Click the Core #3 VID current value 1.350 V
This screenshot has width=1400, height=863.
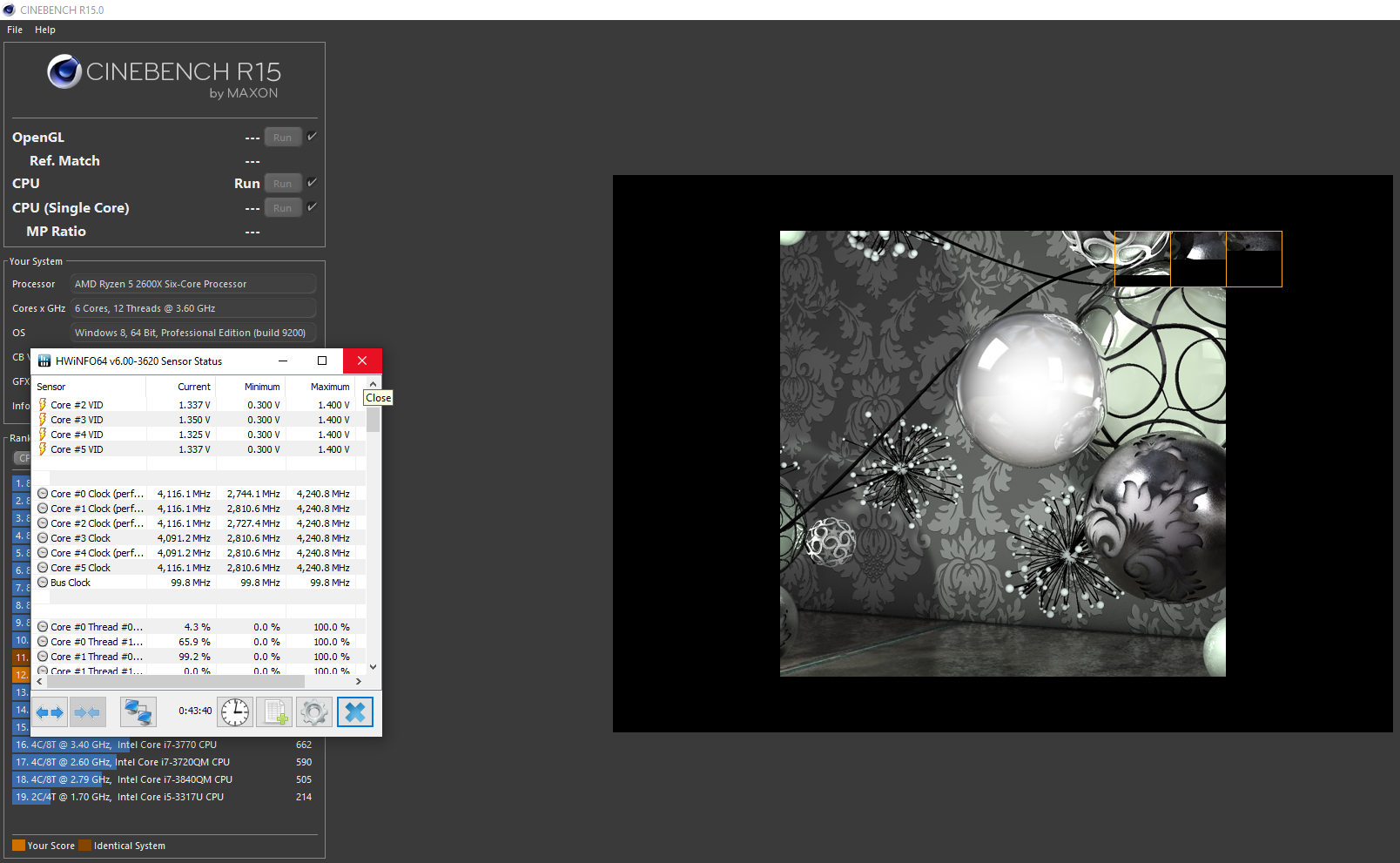coord(194,420)
